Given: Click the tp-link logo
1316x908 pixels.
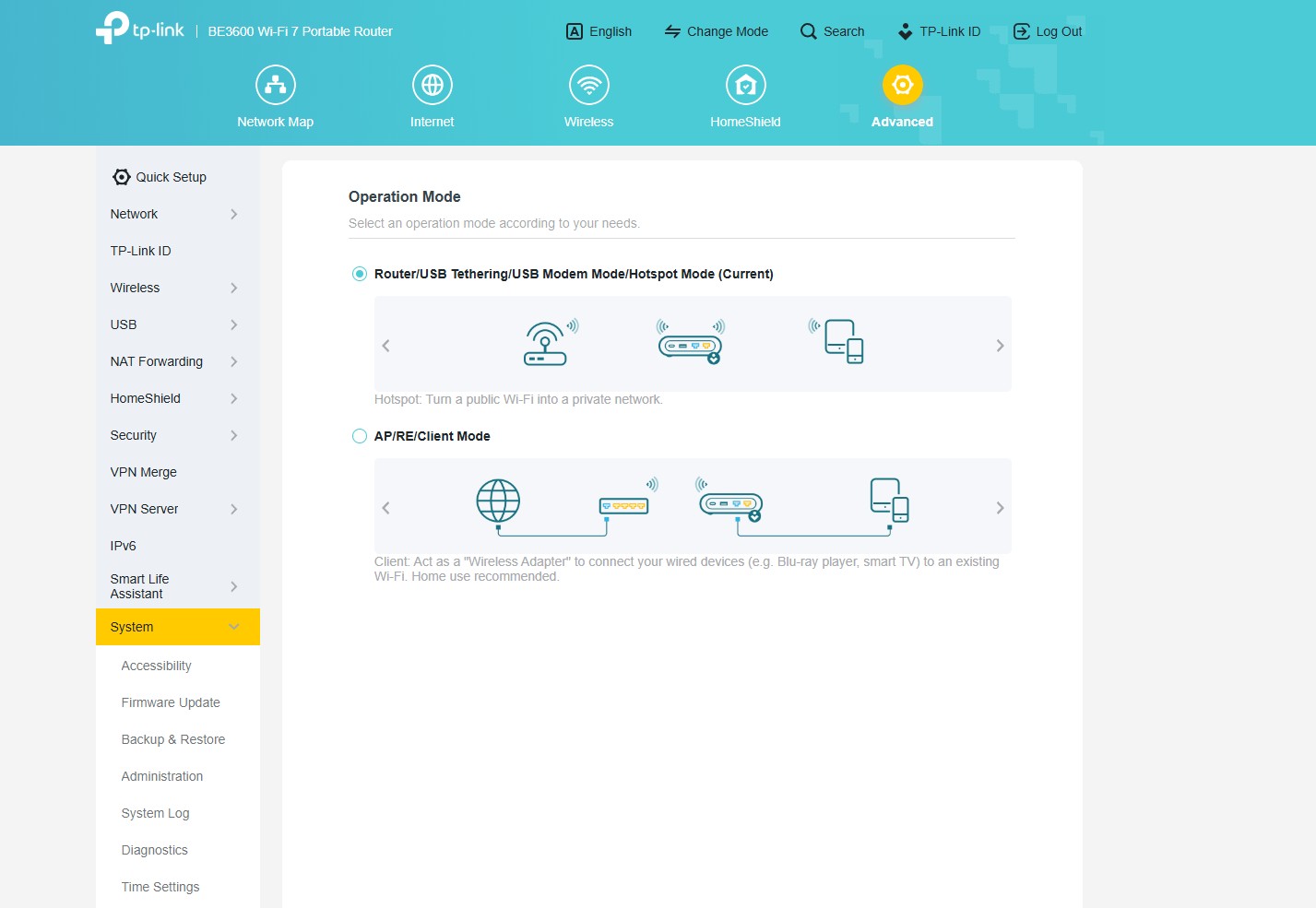Looking at the screenshot, I should pos(140,28).
